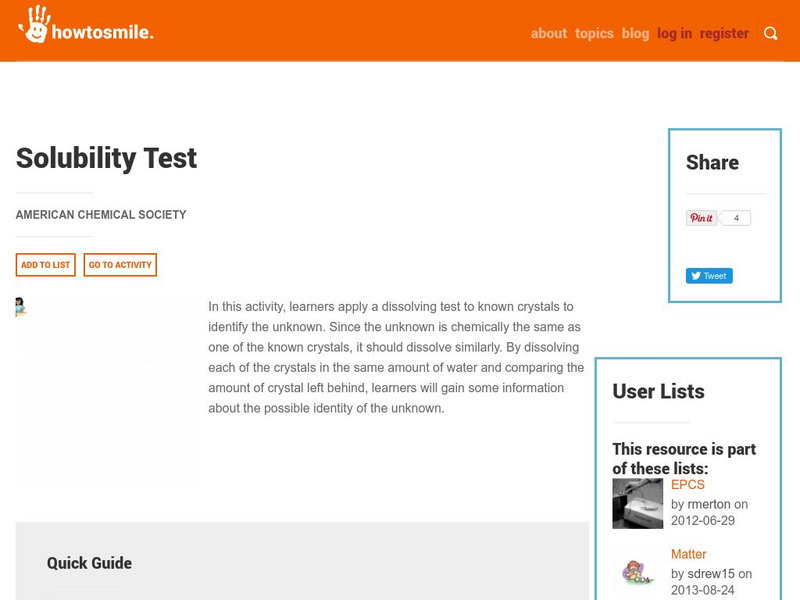This screenshot has height=600, width=800.
Task: Click the Pin it button
Action: [701, 218]
